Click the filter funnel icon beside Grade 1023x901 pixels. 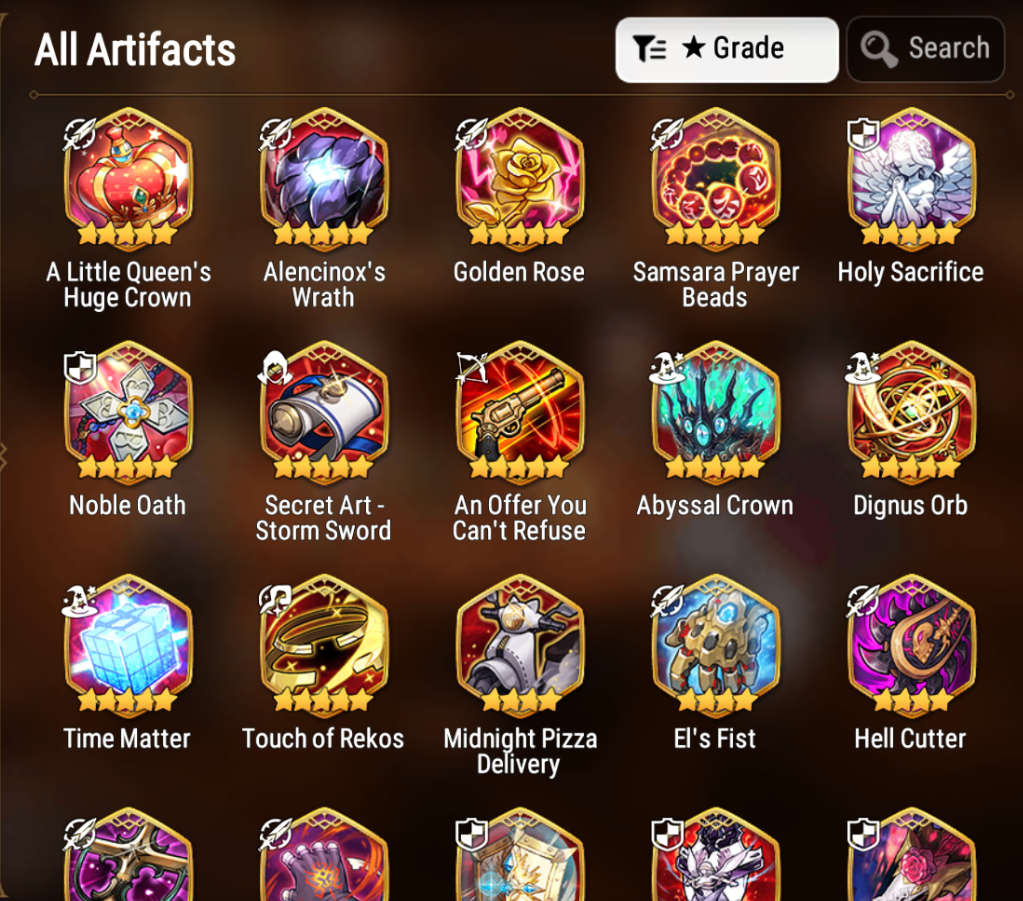click(x=649, y=49)
